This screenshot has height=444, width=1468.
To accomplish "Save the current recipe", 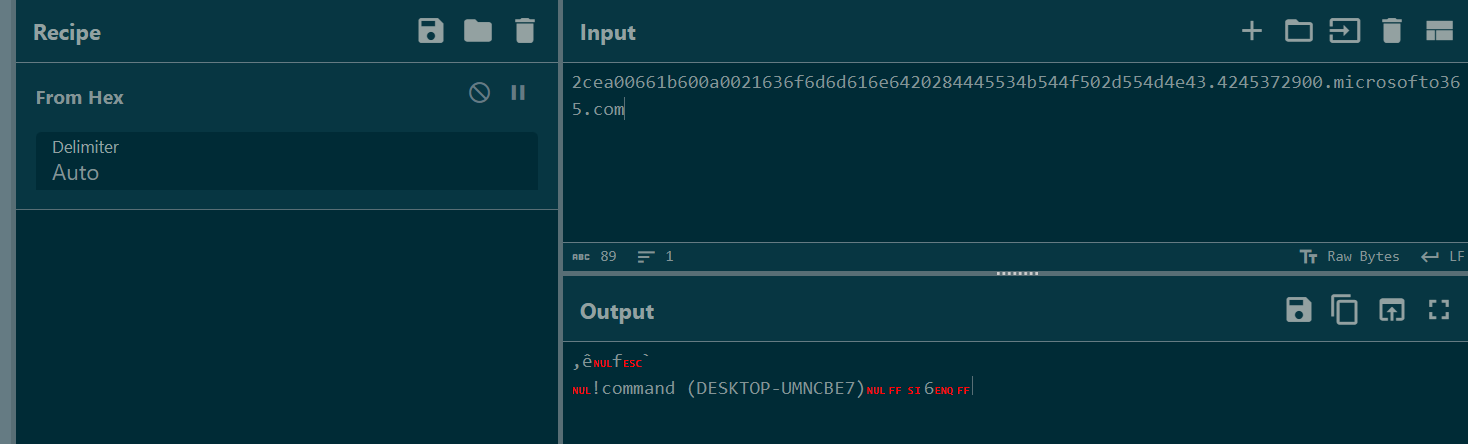I will point(430,31).
